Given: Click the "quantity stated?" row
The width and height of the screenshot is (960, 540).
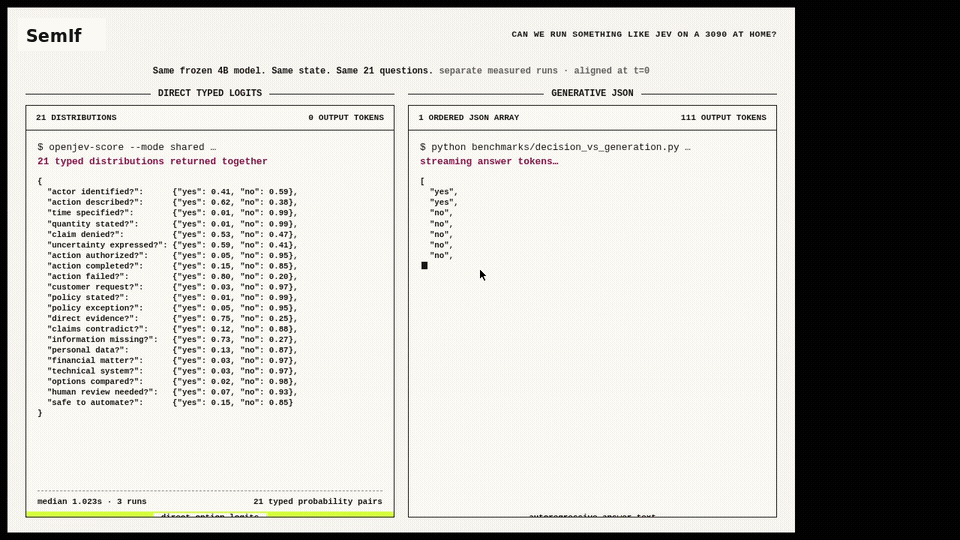Looking at the screenshot, I should tap(172, 223).
